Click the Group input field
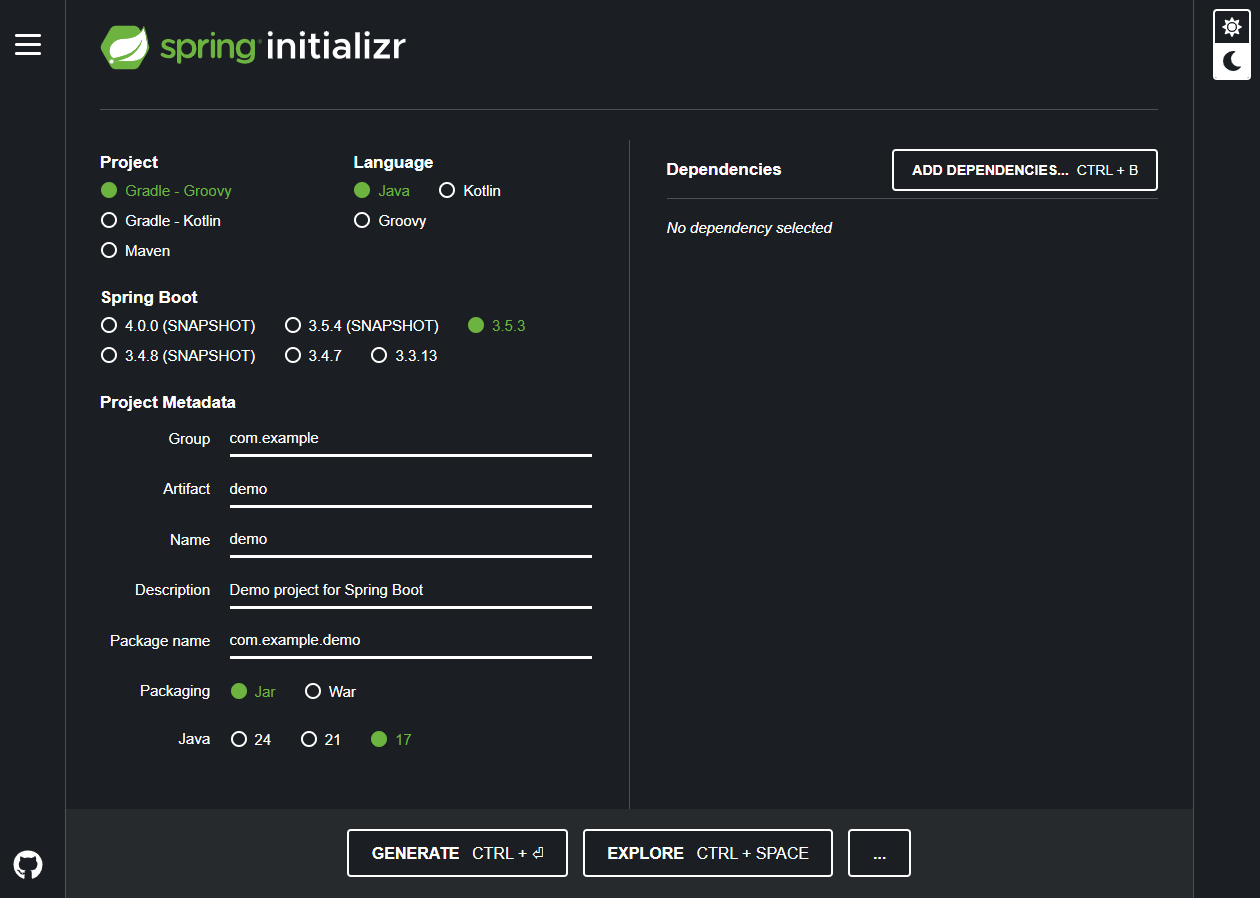The image size is (1260, 898). tap(411, 439)
